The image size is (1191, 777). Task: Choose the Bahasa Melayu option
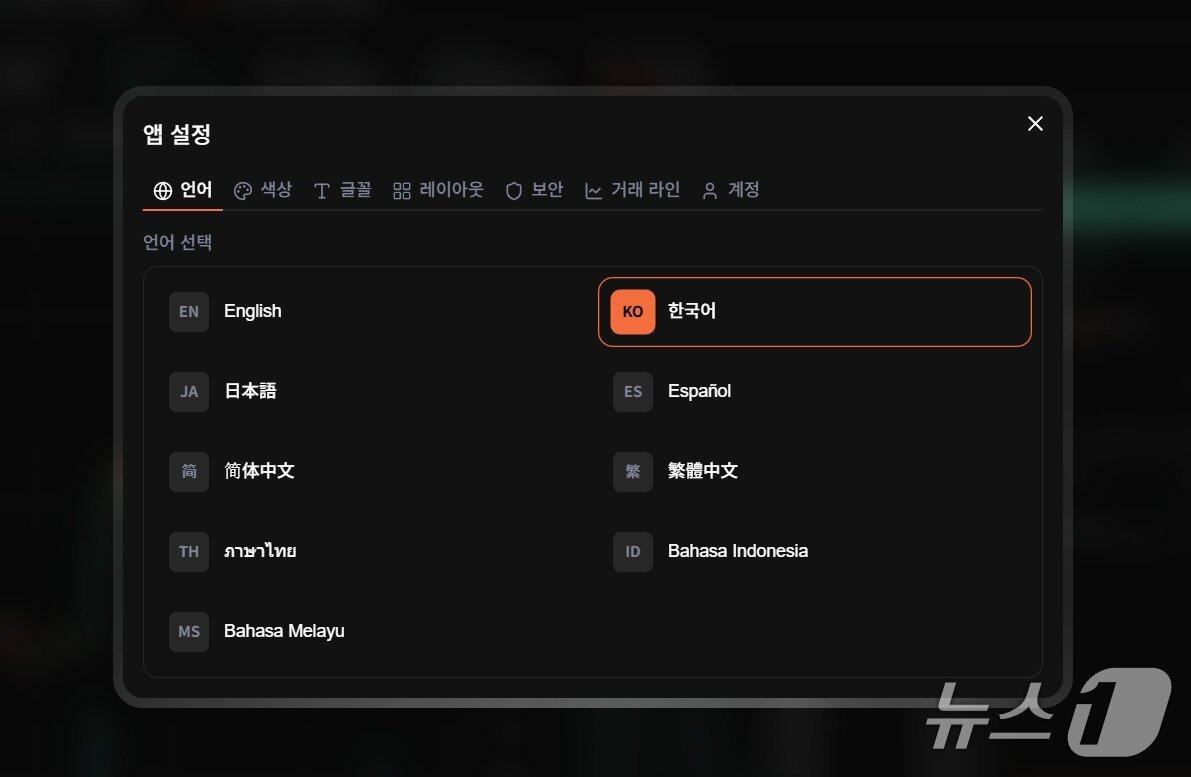tap(285, 631)
